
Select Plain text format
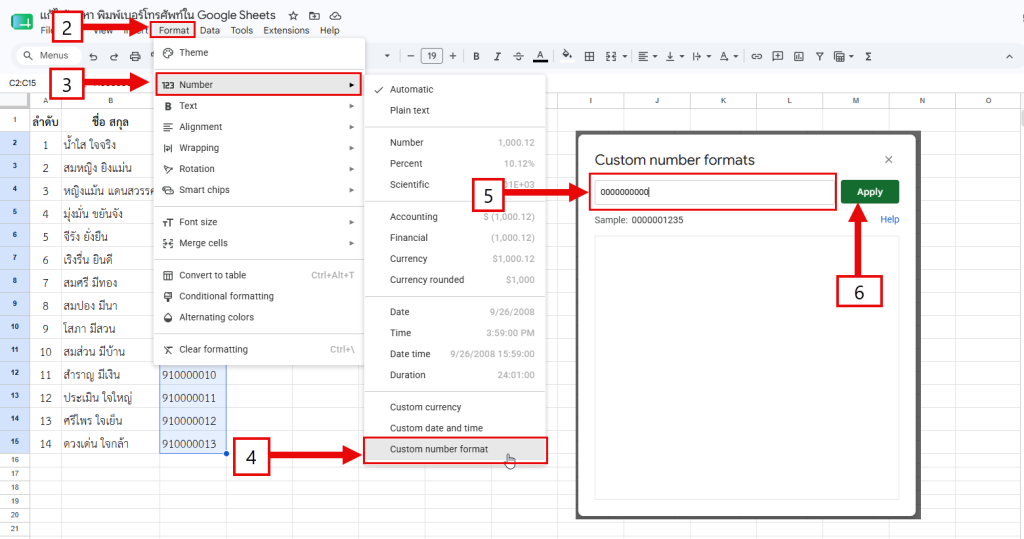tap(455, 110)
